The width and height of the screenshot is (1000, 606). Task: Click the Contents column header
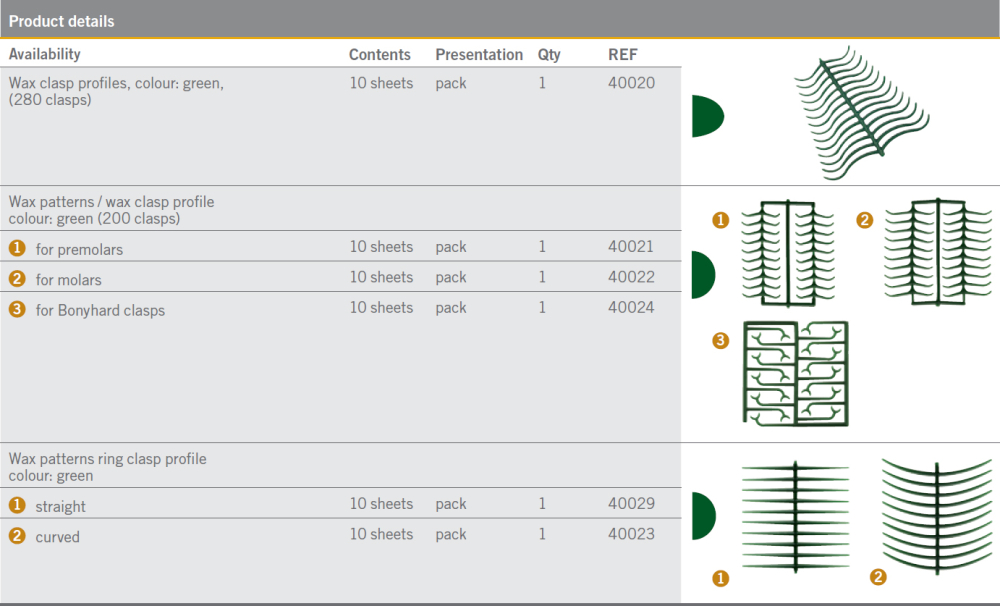[x=379, y=55]
